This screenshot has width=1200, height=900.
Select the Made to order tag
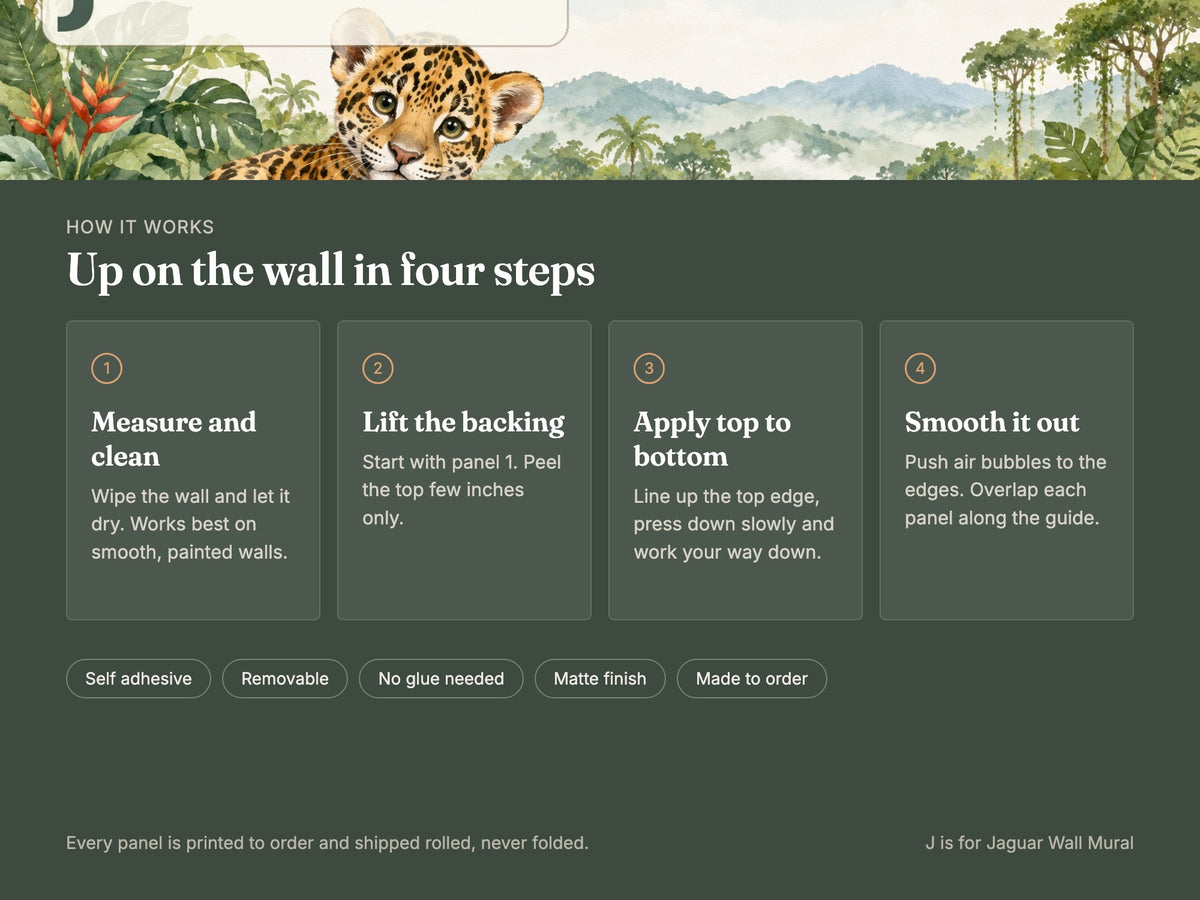752,678
